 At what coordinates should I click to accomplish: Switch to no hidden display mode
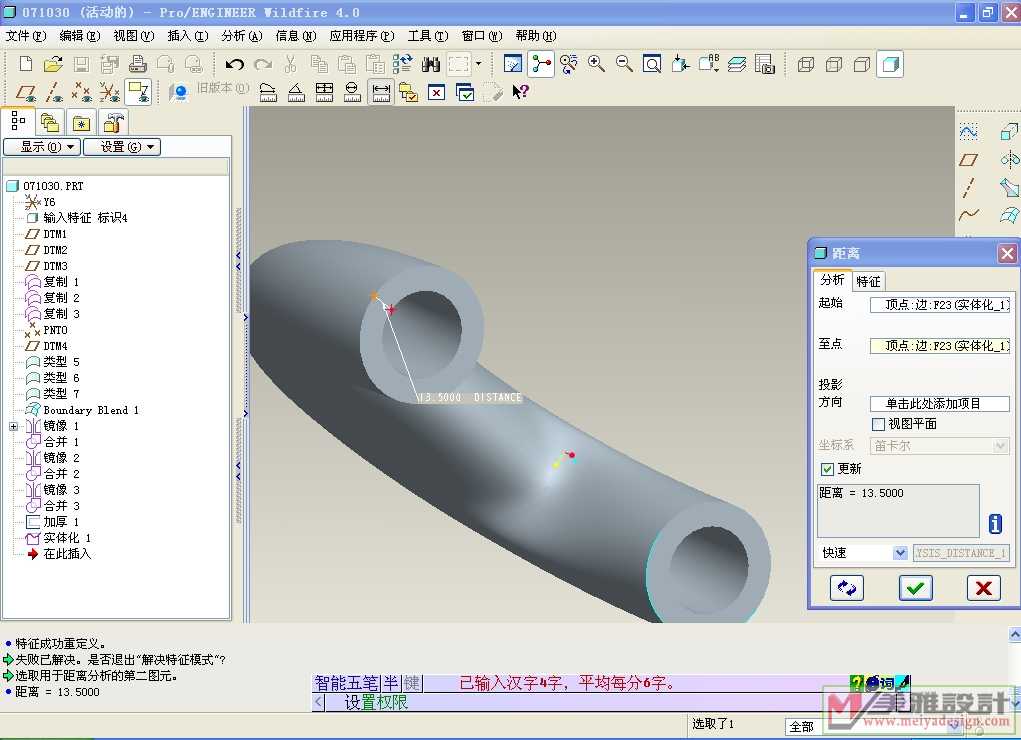click(x=861, y=64)
